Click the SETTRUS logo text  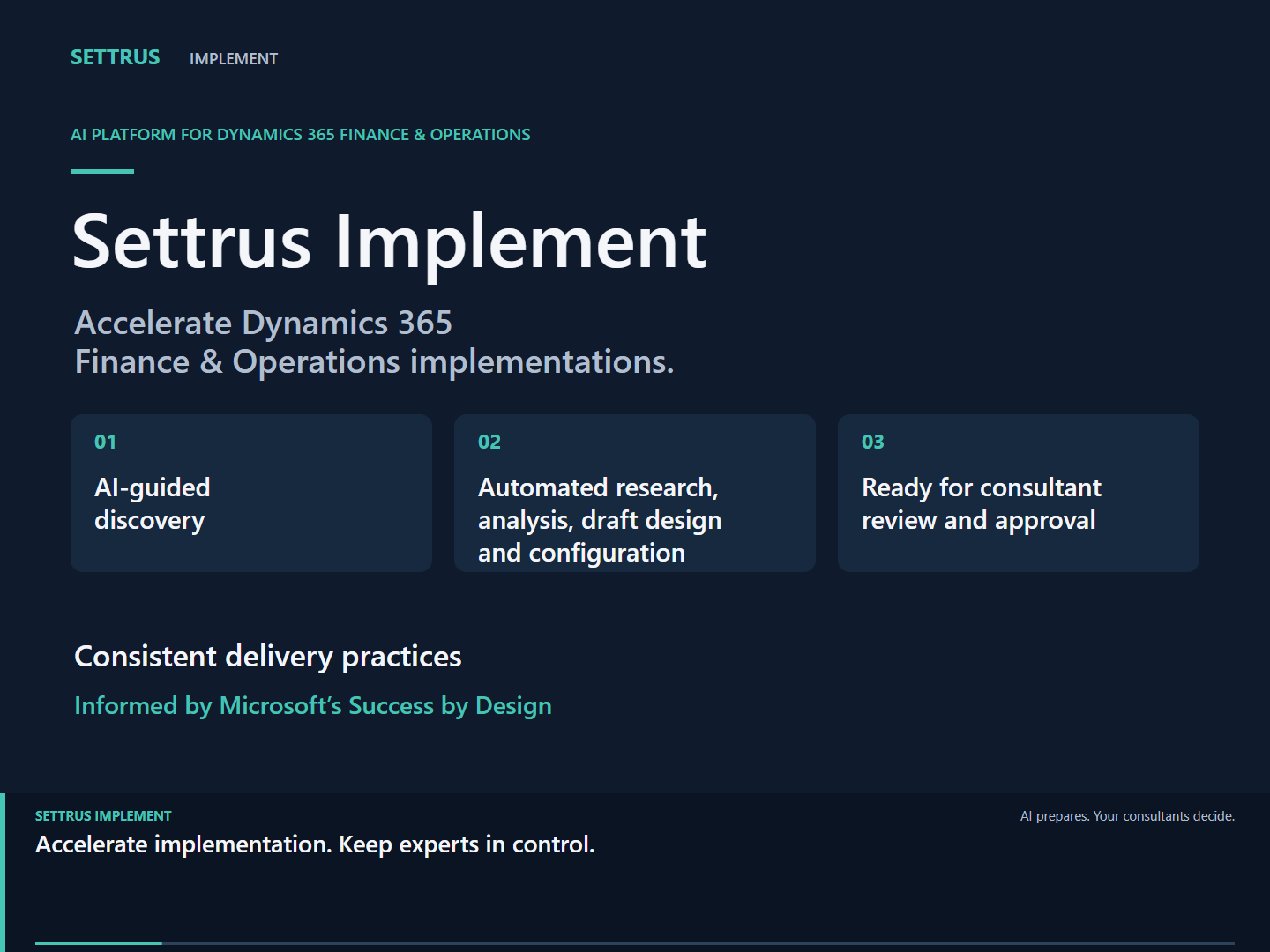point(116,57)
